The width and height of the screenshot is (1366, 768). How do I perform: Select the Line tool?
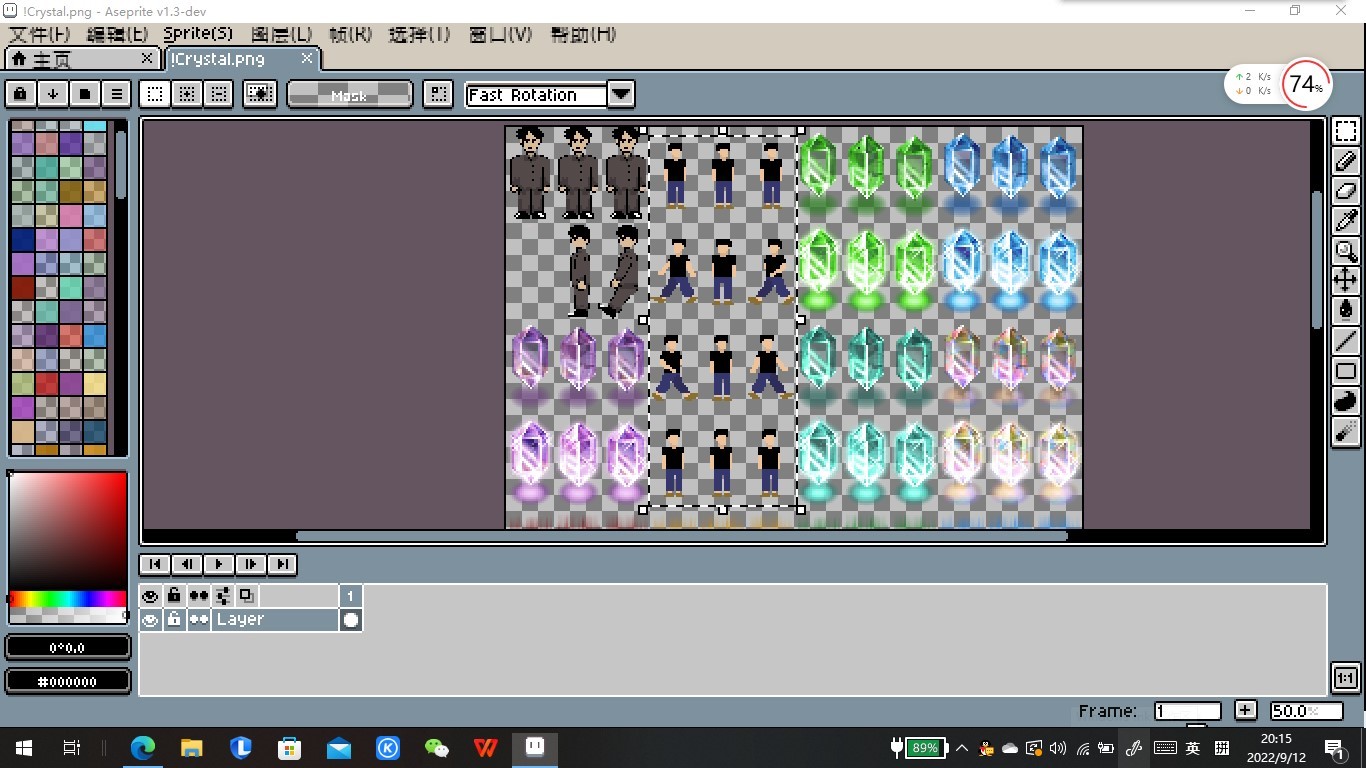pyautogui.click(x=1345, y=341)
